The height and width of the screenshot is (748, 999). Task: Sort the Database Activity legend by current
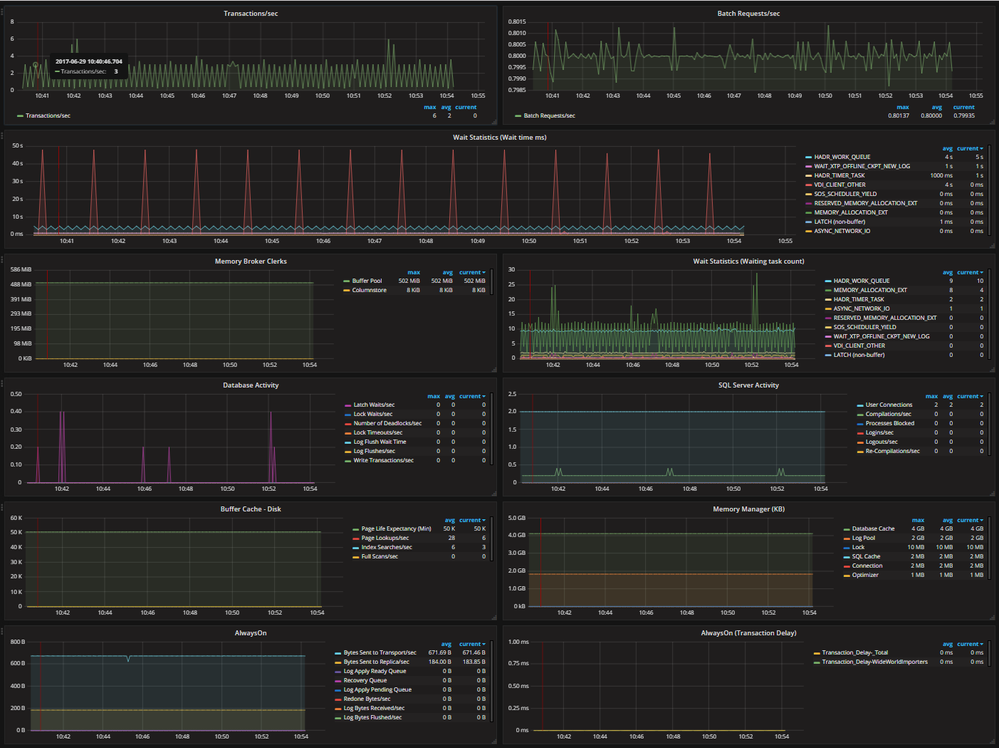pyautogui.click(x=472, y=396)
